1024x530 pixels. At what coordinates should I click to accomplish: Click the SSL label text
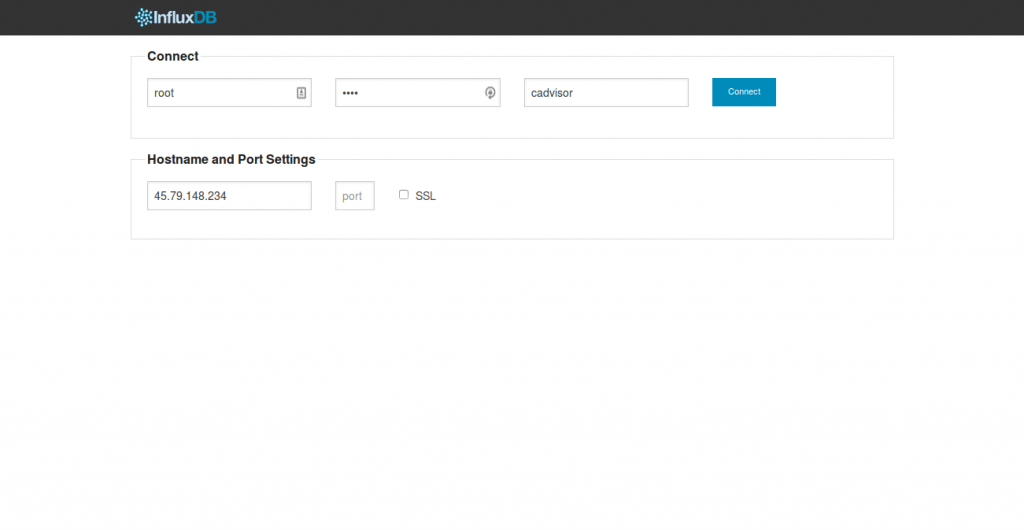click(x=425, y=196)
